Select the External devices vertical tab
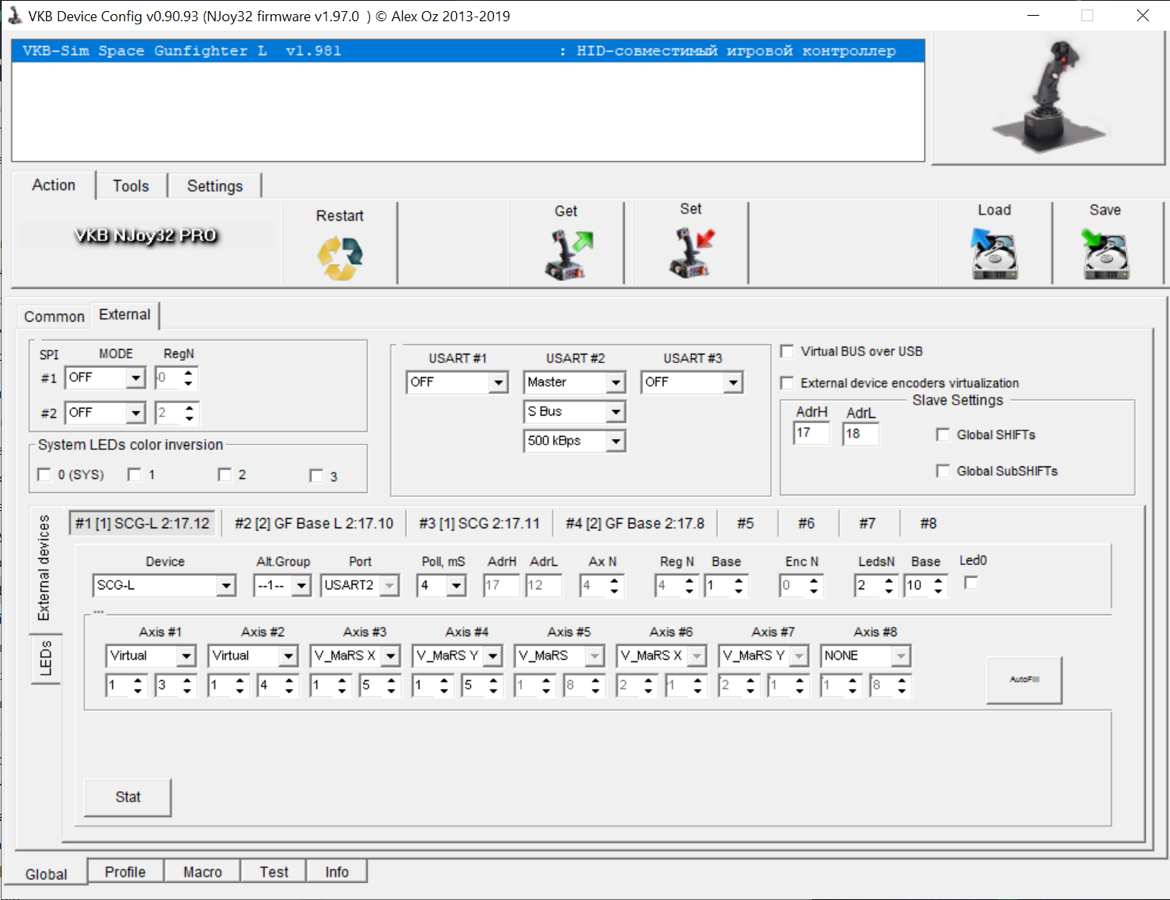The height and width of the screenshot is (900, 1170). click(x=44, y=568)
